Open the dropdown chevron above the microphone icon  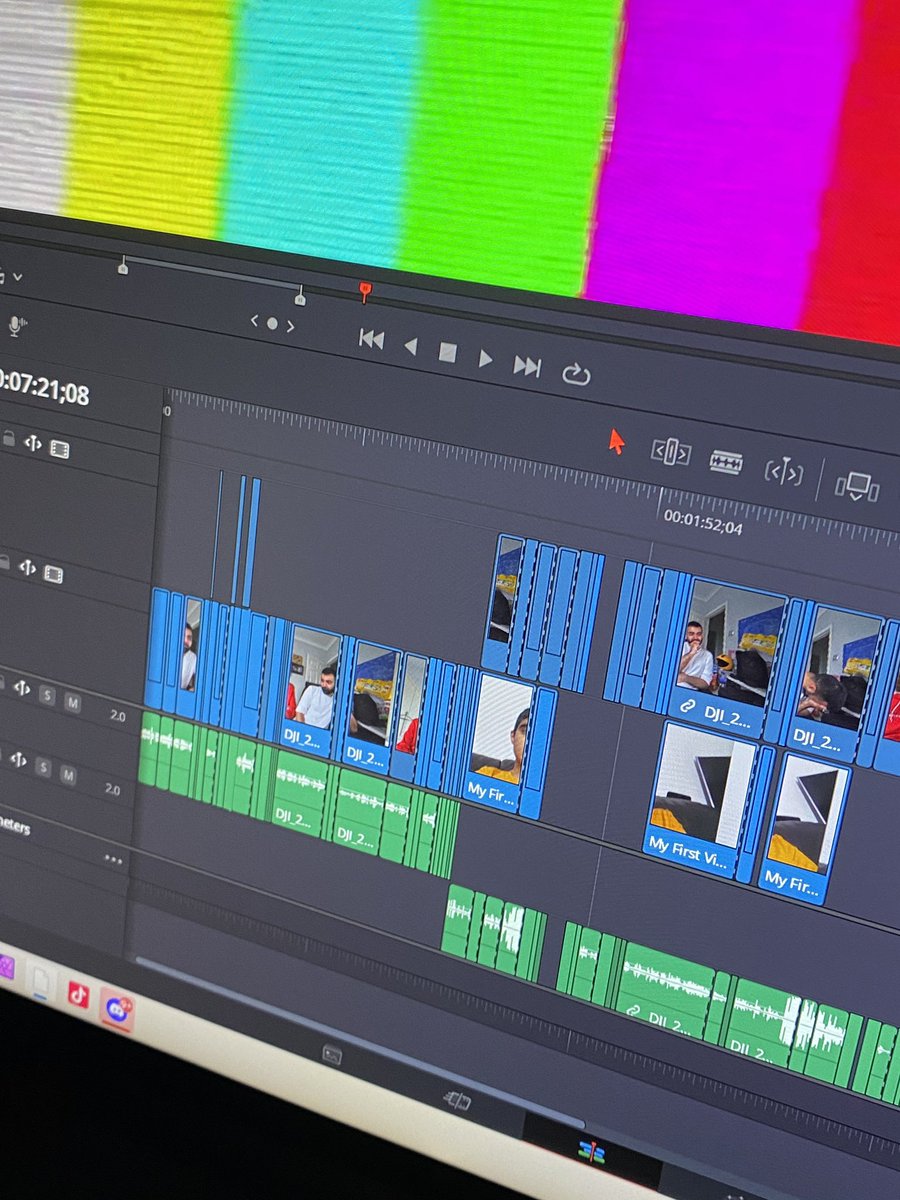pos(17,277)
